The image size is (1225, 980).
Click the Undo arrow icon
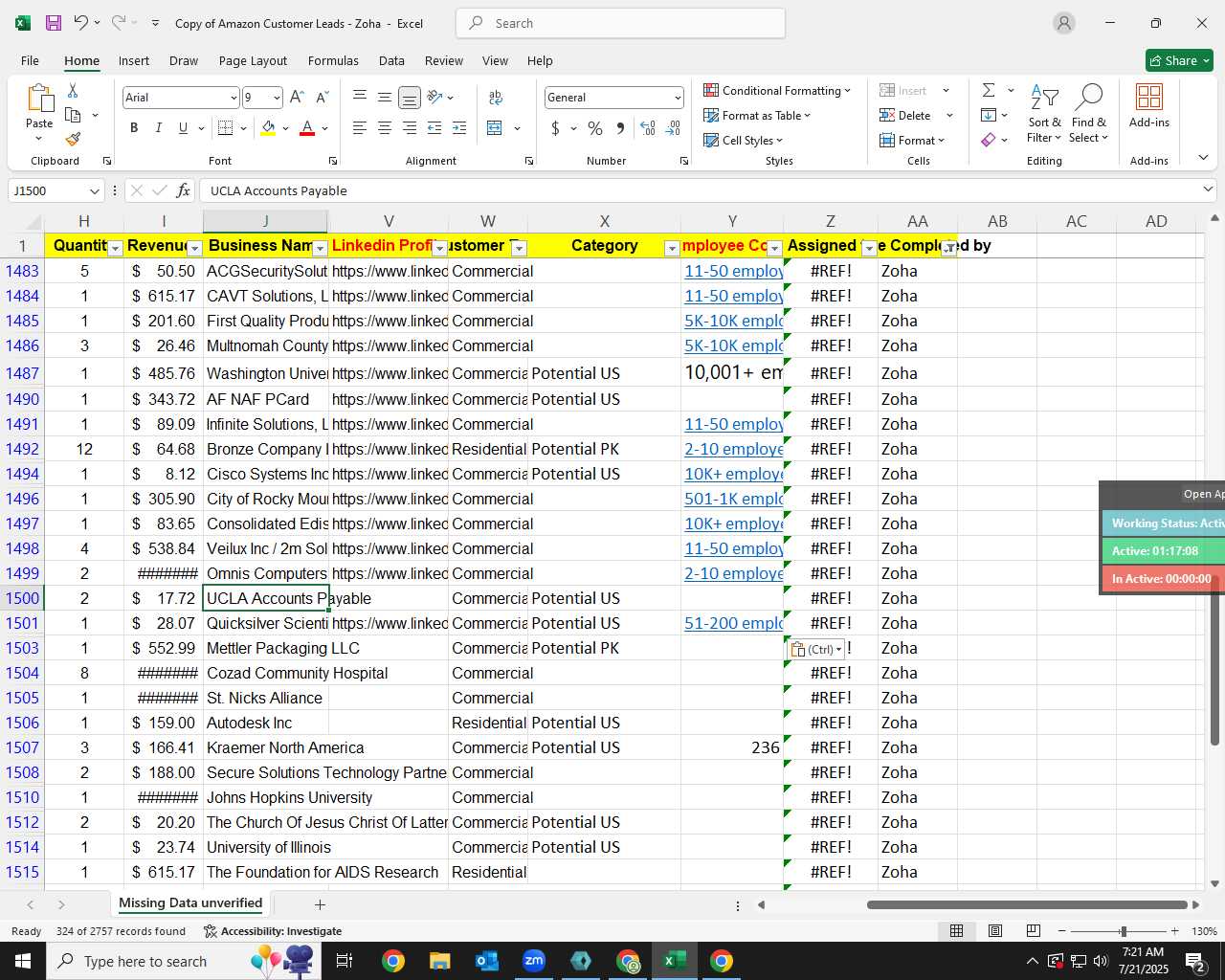click(81, 23)
